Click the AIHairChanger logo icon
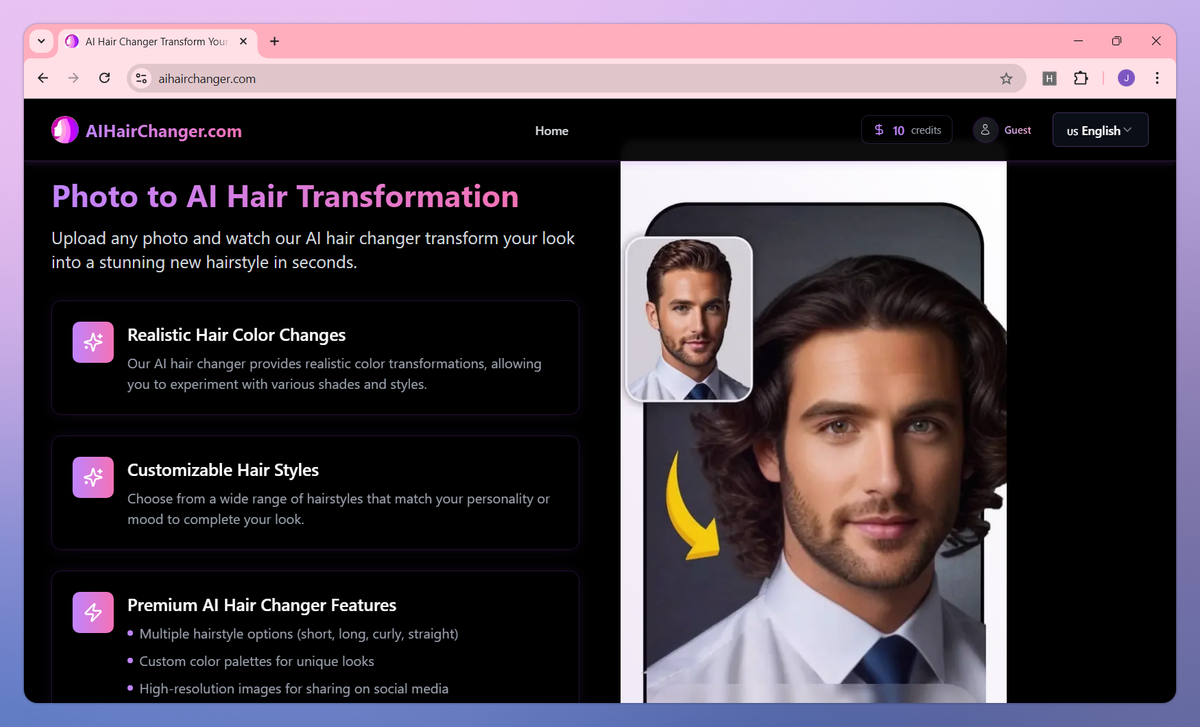This screenshot has height=727, width=1200. point(65,130)
